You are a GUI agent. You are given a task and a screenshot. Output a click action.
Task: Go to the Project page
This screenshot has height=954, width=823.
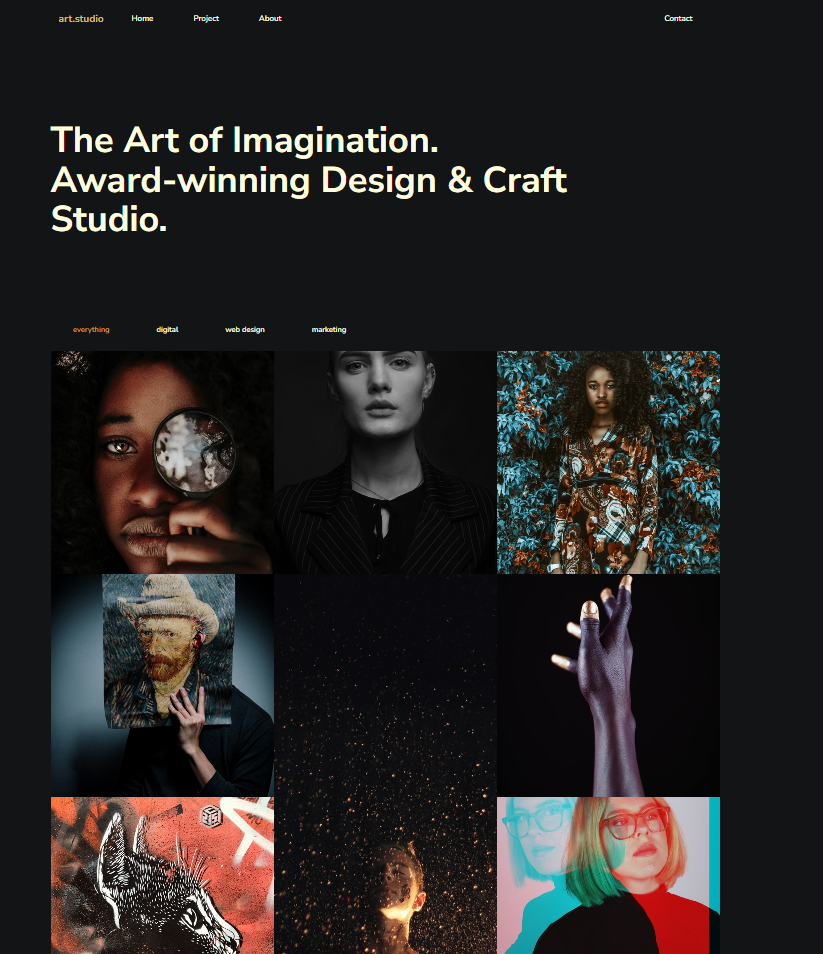point(206,18)
